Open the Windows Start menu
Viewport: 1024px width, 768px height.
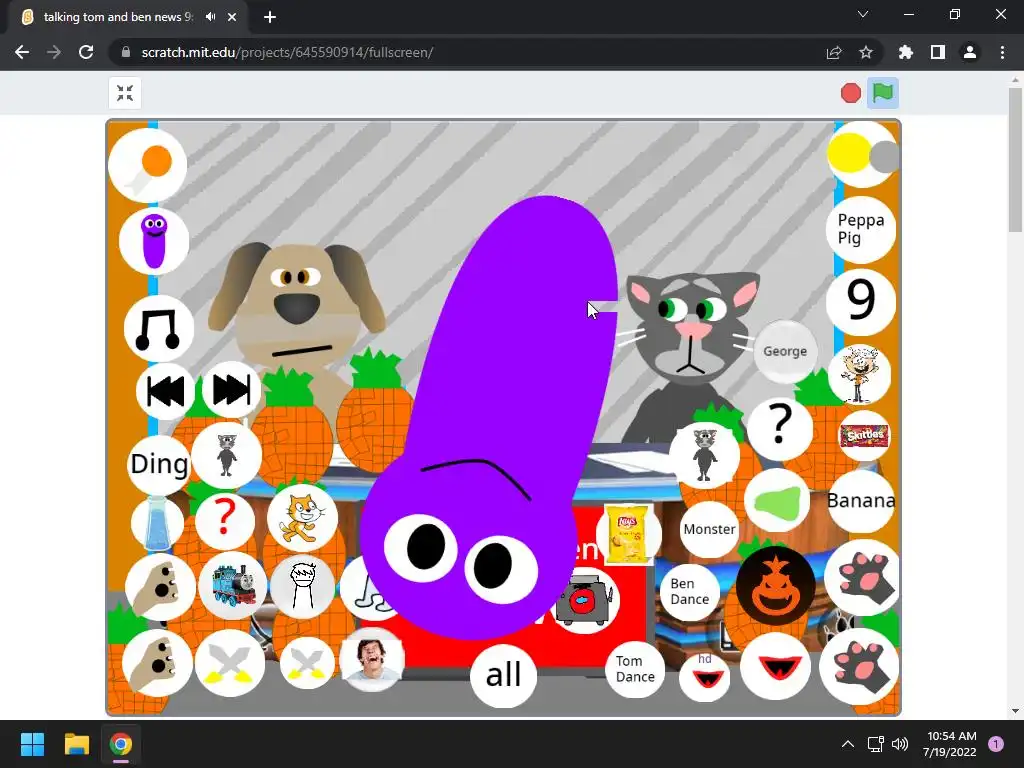pyautogui.click(x=32, y=744)
